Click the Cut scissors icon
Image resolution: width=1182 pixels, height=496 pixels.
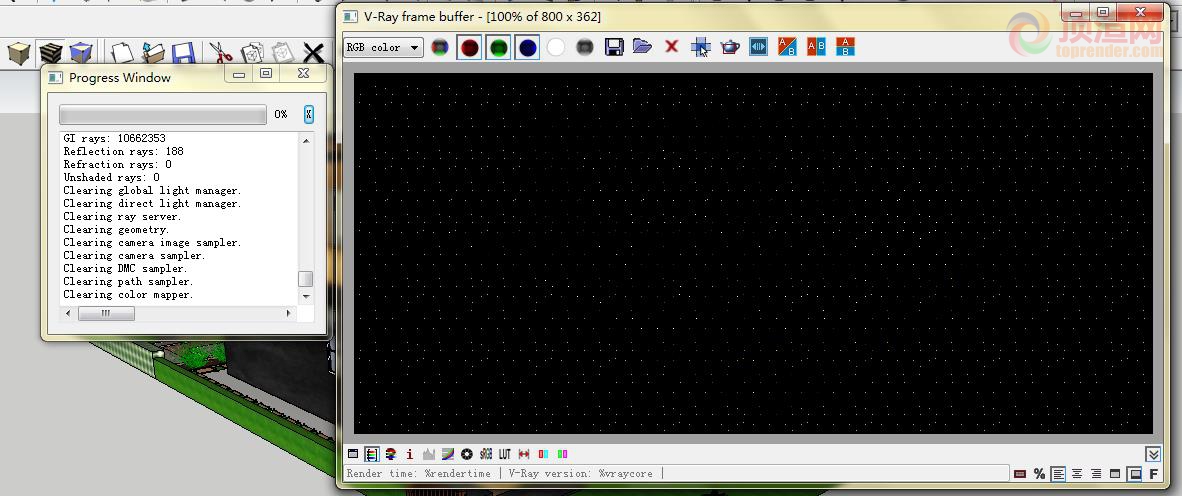point(220,53)
